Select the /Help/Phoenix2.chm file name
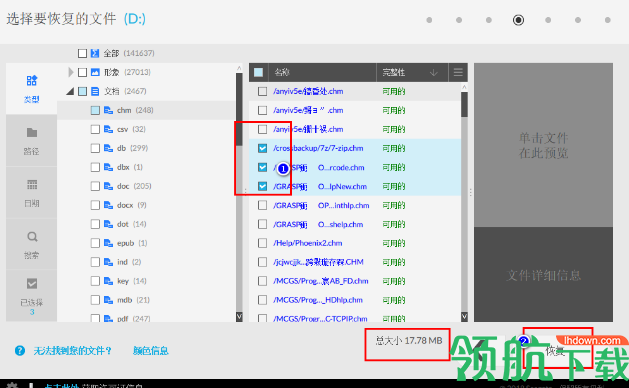This screenshot has width=629, height=388. pos(308,243)
